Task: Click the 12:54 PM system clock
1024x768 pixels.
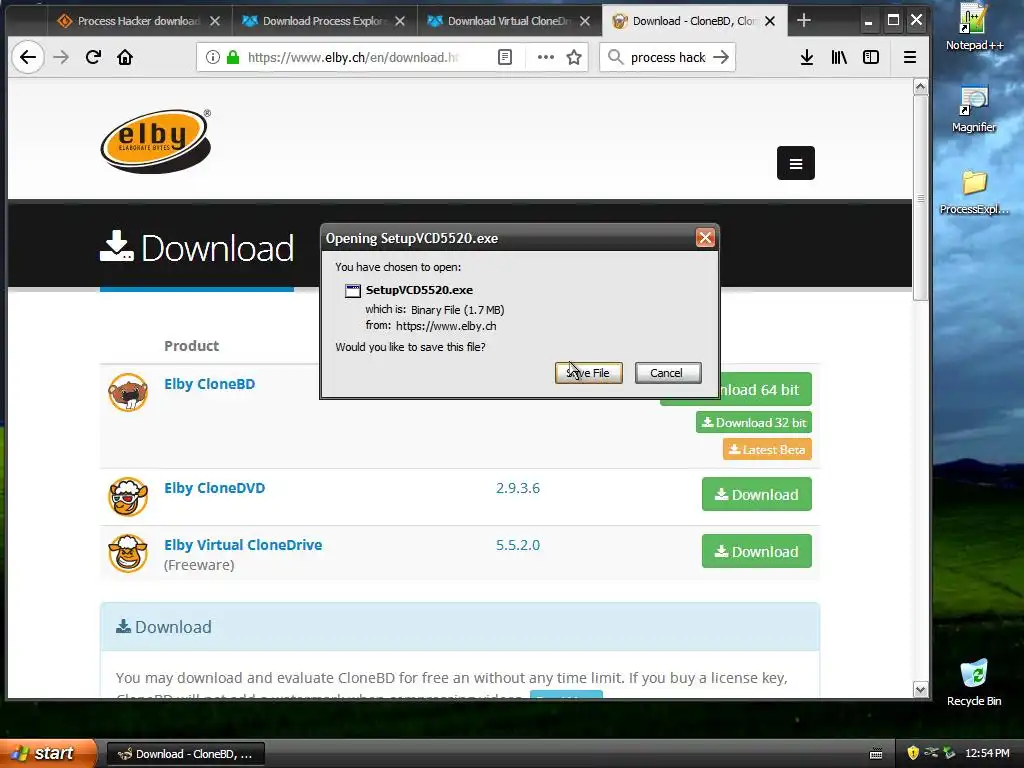Action: [987, 754]
